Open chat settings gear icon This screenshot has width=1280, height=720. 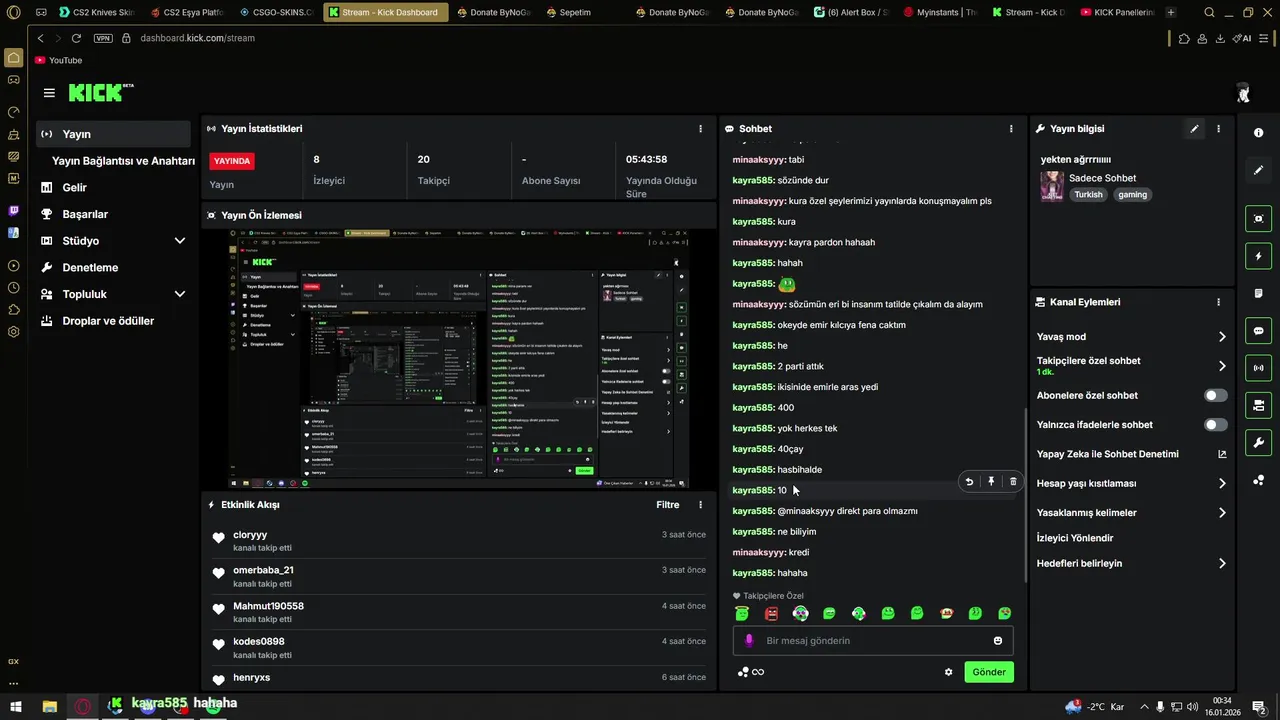948,672
